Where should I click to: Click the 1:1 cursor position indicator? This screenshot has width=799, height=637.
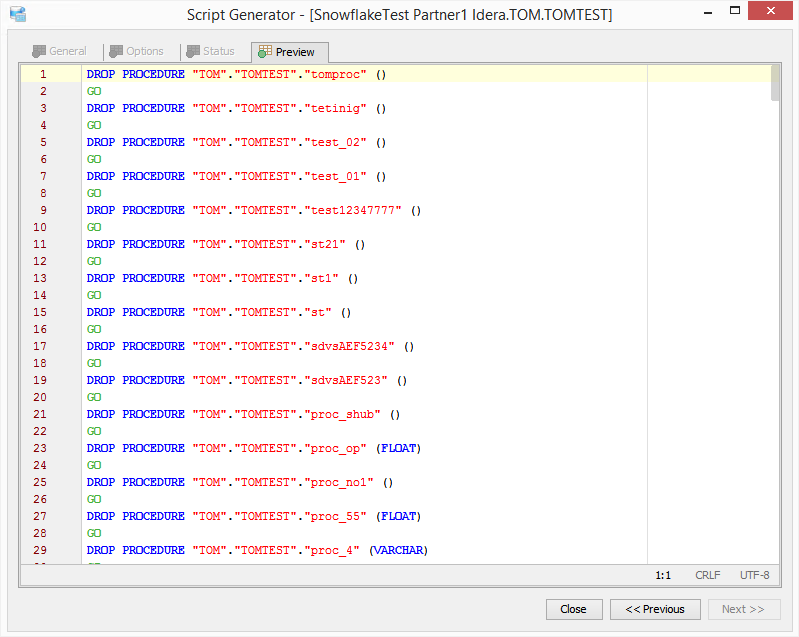pos(663,575)
